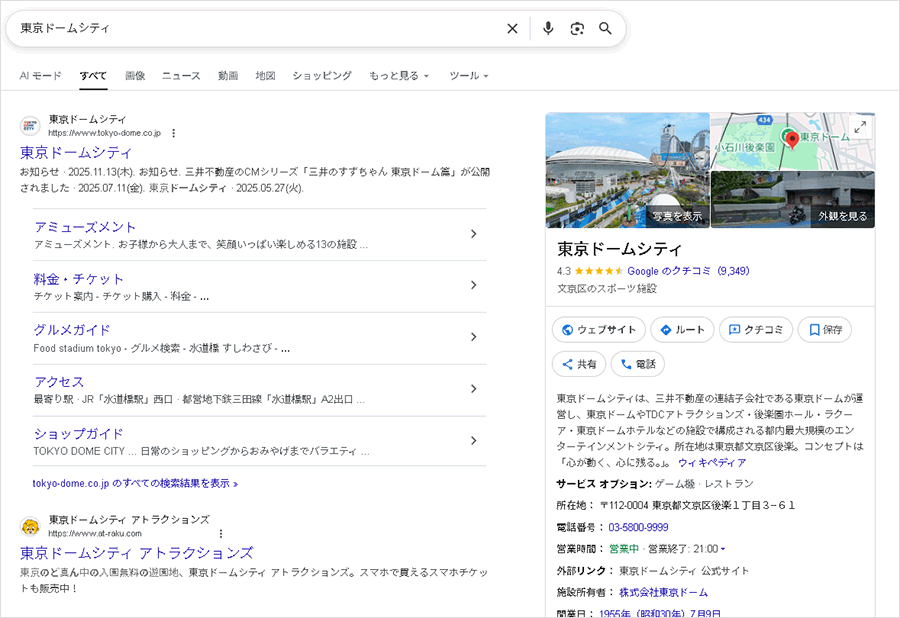Image resolution: width=900 pixels, height=618 pixels.
Task: Click the magnifying glass search button
Action: tap(605, 29)
